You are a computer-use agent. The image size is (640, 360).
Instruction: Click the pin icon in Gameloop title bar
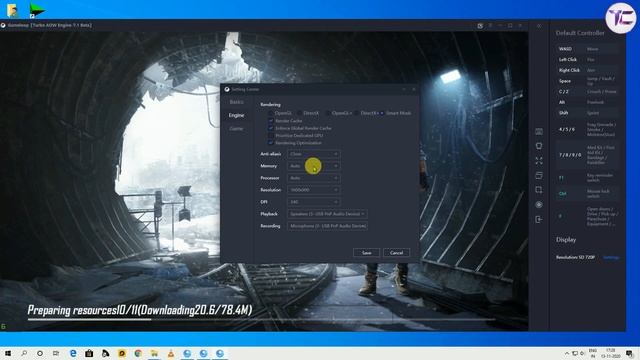480,26
